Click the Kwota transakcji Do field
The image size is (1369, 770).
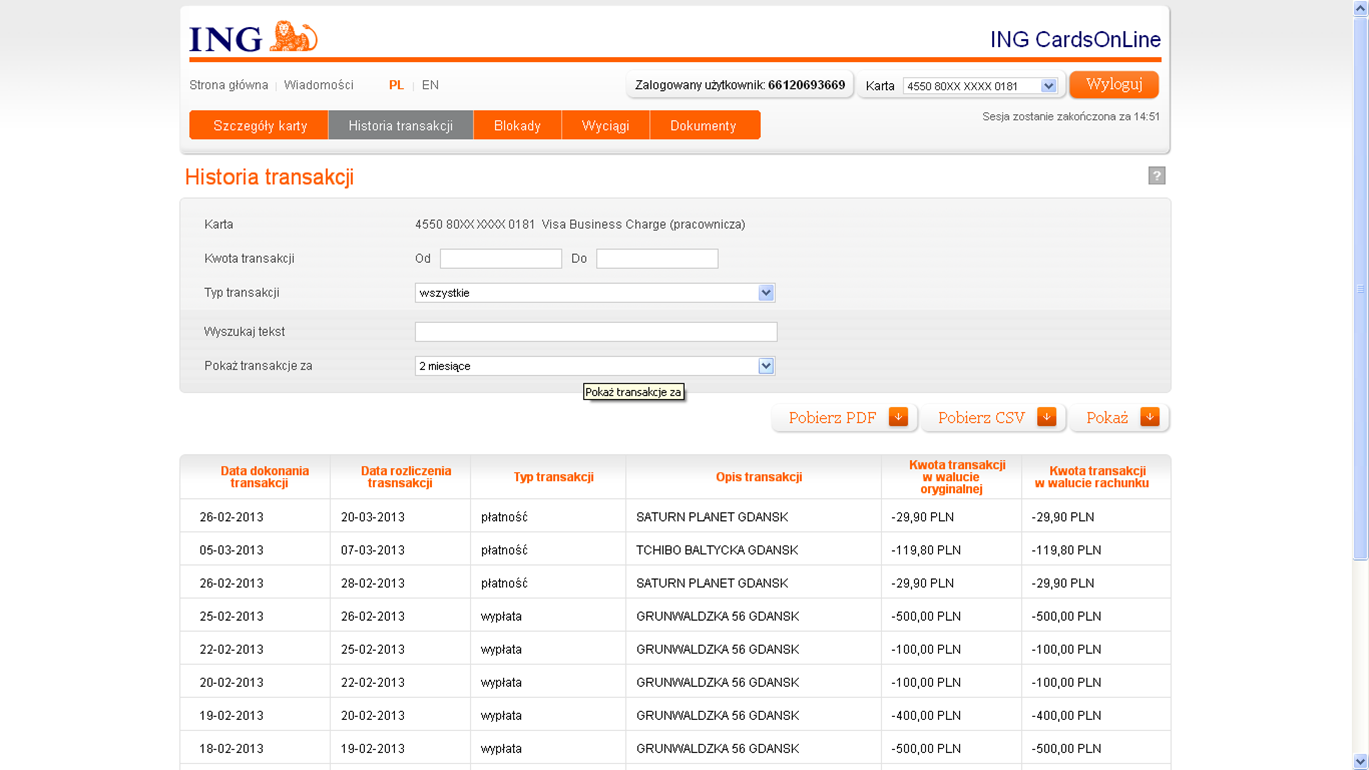click(x=657, y=259)
